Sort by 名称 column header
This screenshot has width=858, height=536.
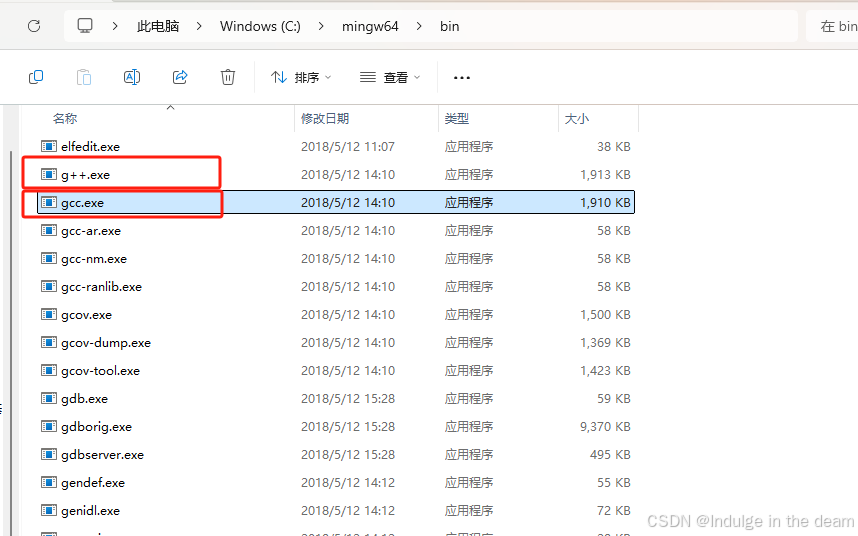[x=65, y=118]
